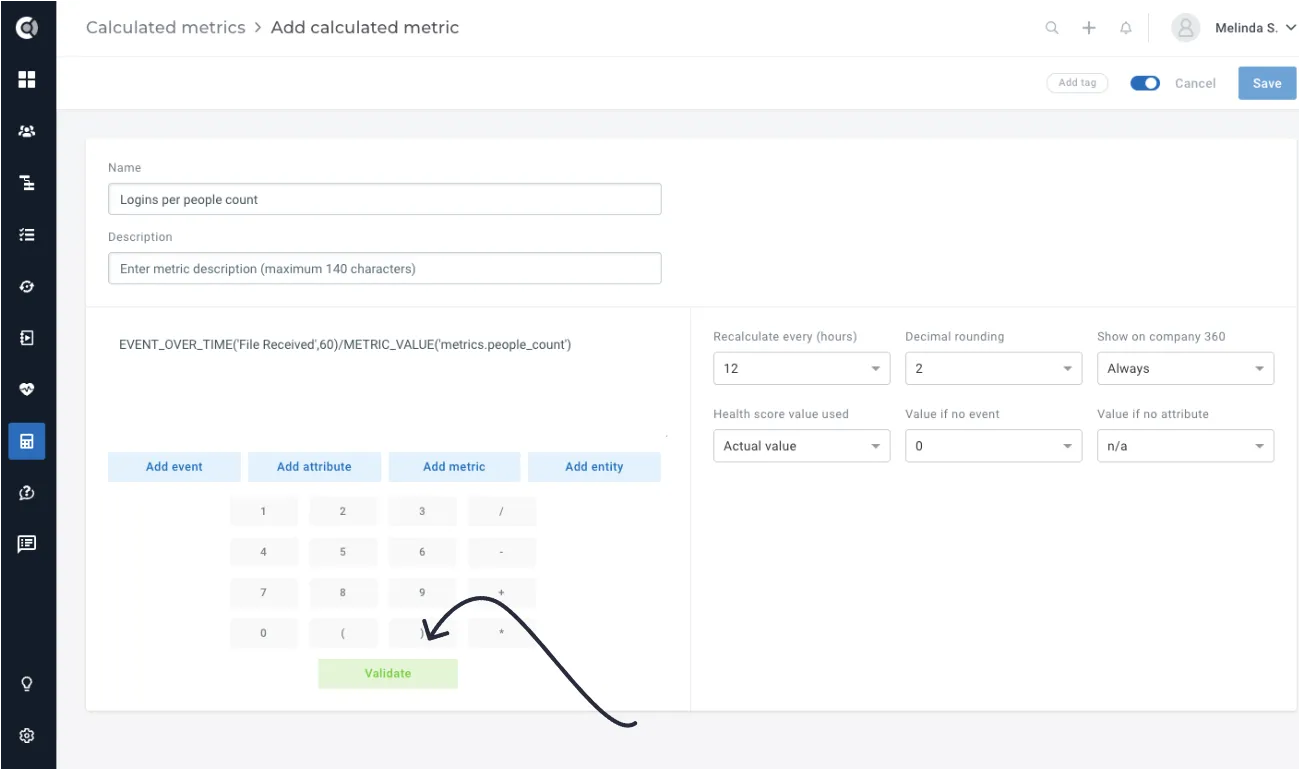Open the chat message icon in sidebar

click(x=27, y=544)
